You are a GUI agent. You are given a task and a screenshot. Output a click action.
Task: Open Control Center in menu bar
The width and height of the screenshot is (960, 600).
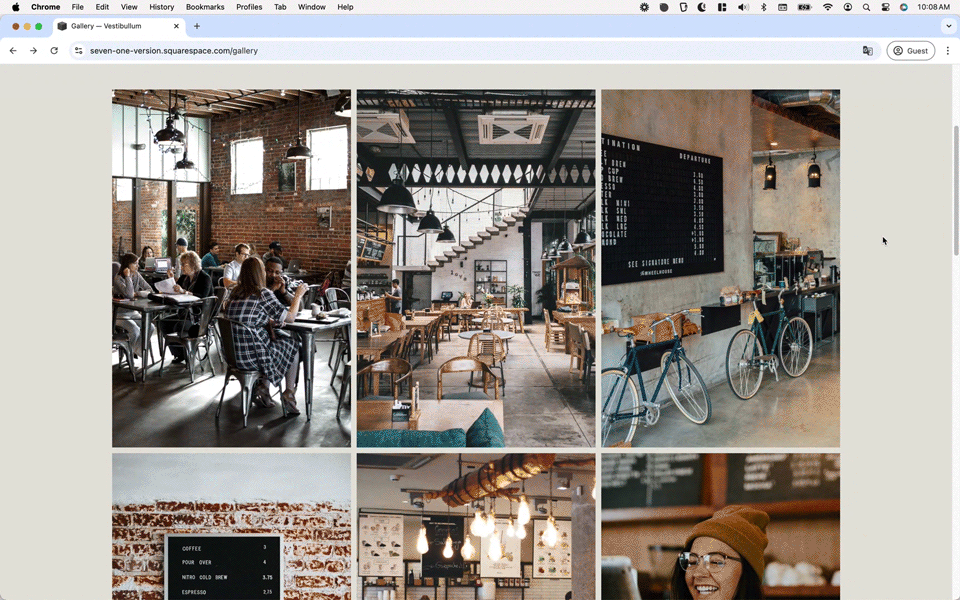click(885, 7)
